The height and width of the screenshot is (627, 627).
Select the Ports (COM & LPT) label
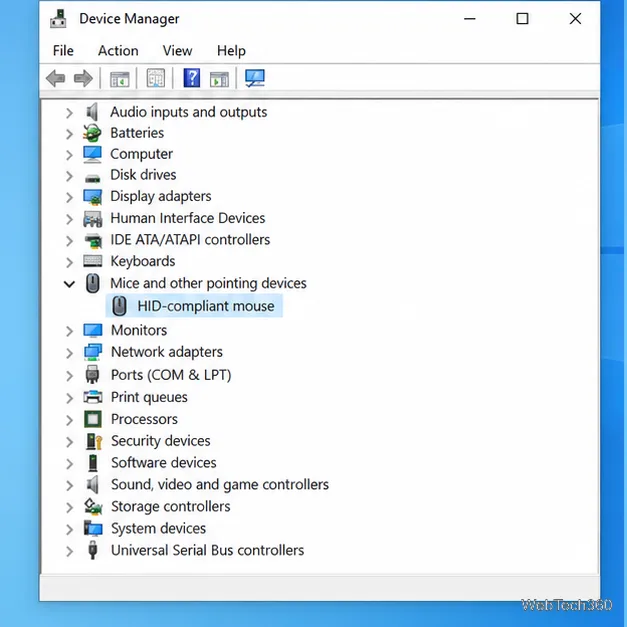(x=171, y=375)
